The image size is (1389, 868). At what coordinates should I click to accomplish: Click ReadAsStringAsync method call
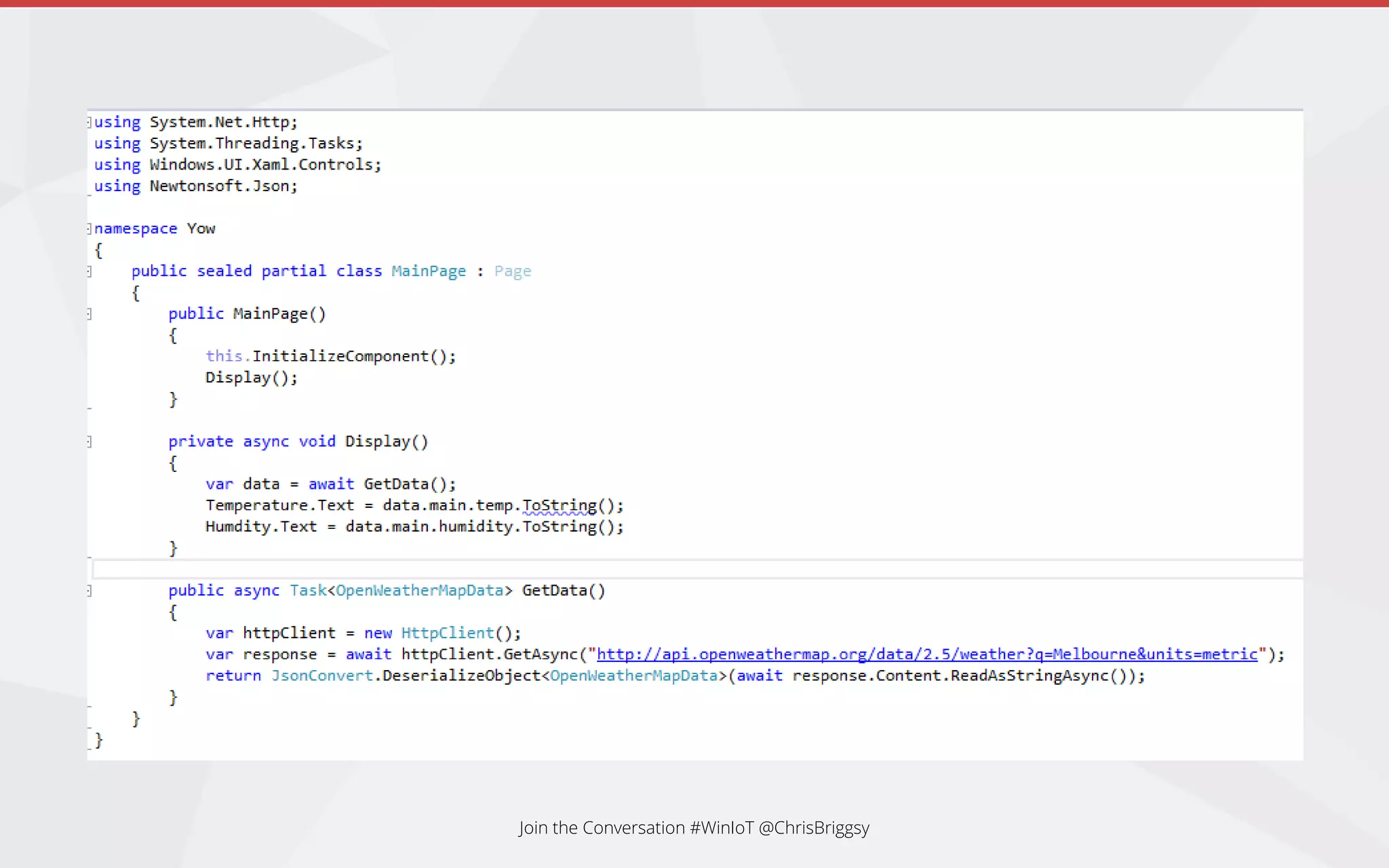pos(1029,676)
